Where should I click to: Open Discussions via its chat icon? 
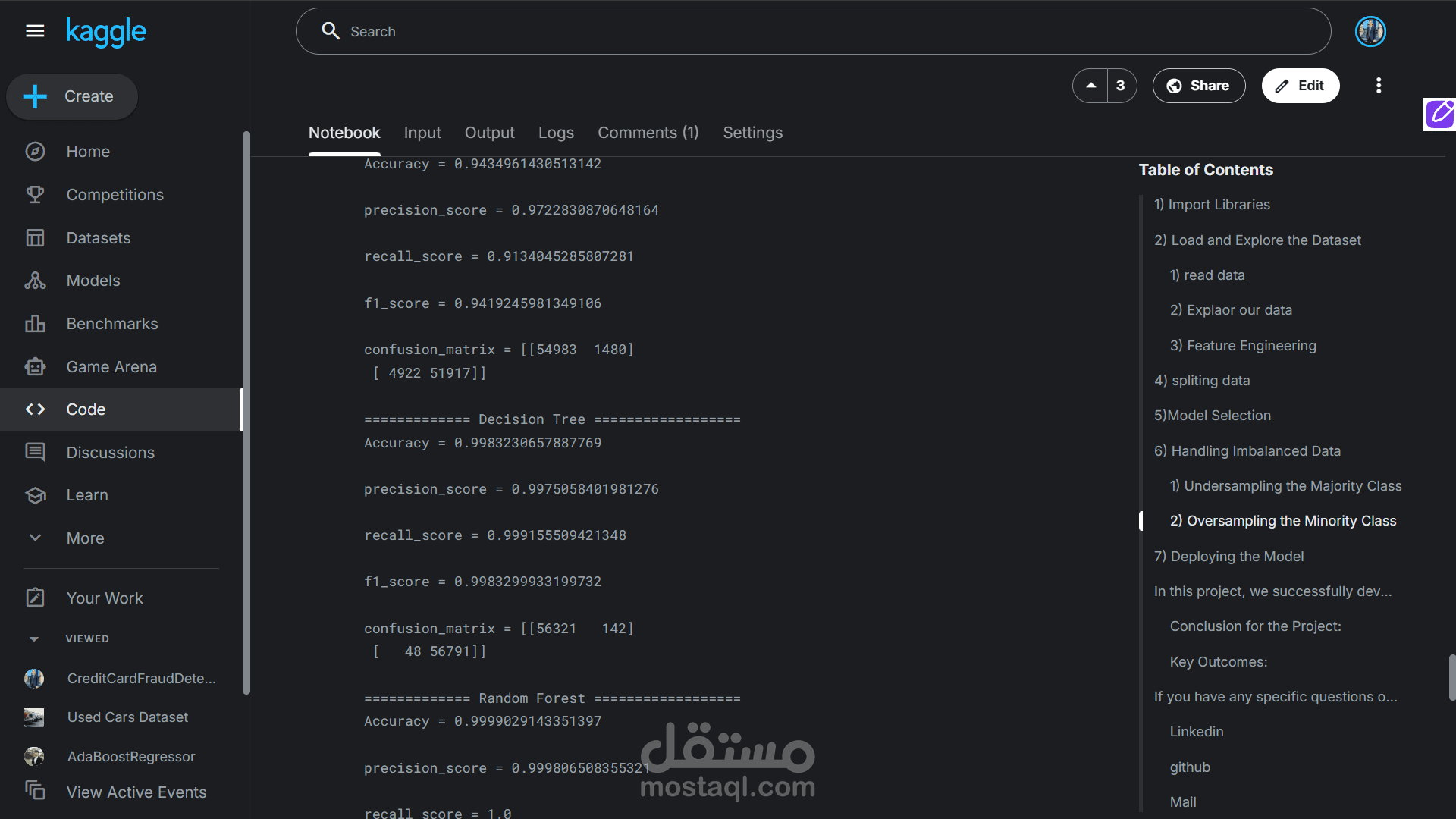pyautogui.click(x=35, y=453)
